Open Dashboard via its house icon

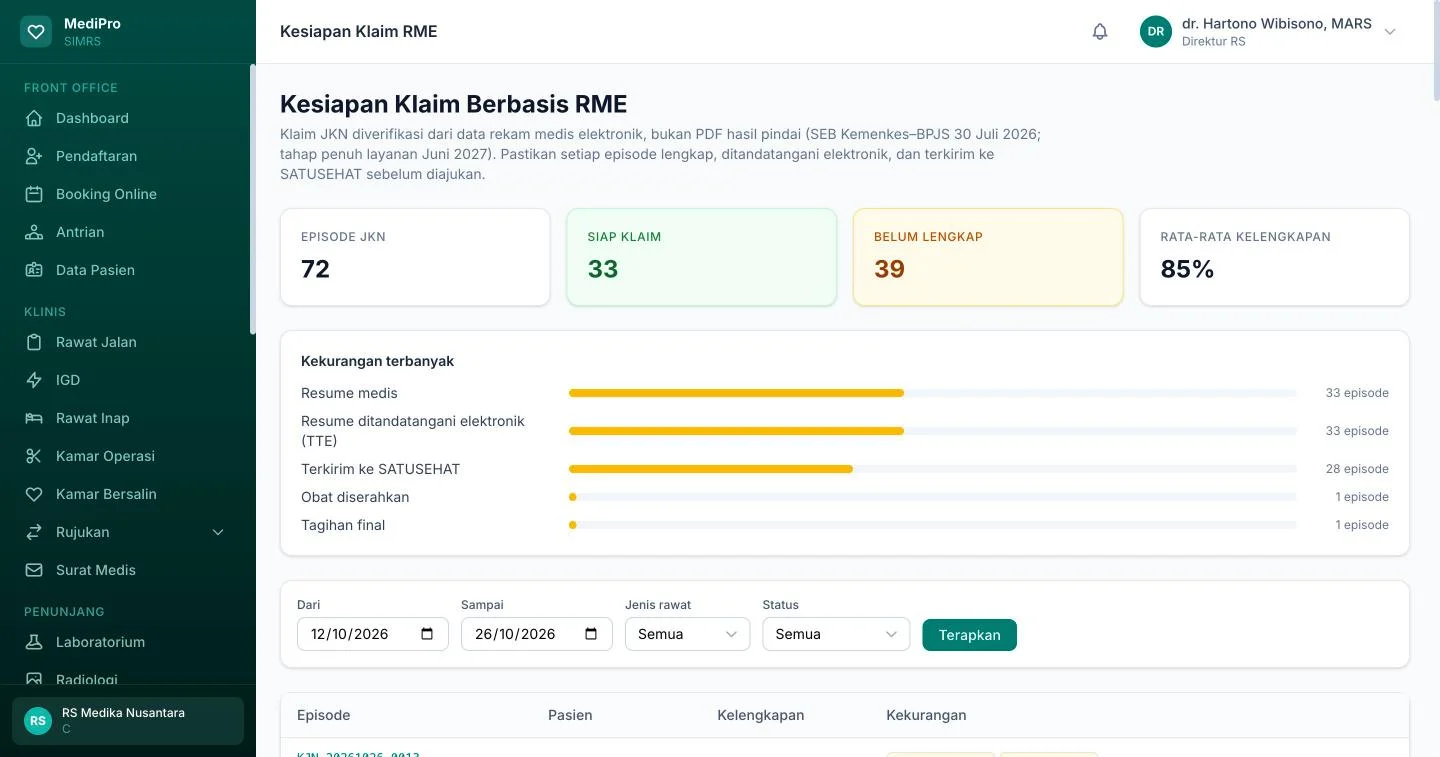pyautogui.click(x=34, y=118)
